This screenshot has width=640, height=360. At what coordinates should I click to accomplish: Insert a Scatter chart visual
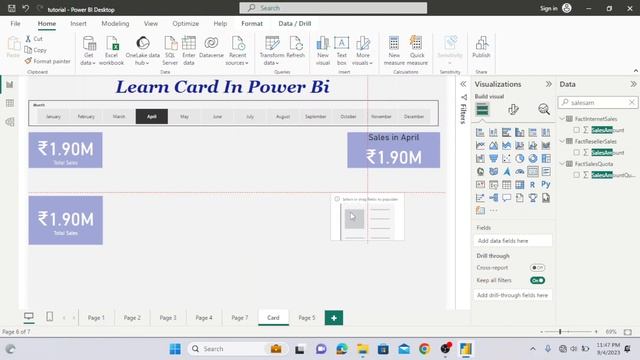pos(507,158)
